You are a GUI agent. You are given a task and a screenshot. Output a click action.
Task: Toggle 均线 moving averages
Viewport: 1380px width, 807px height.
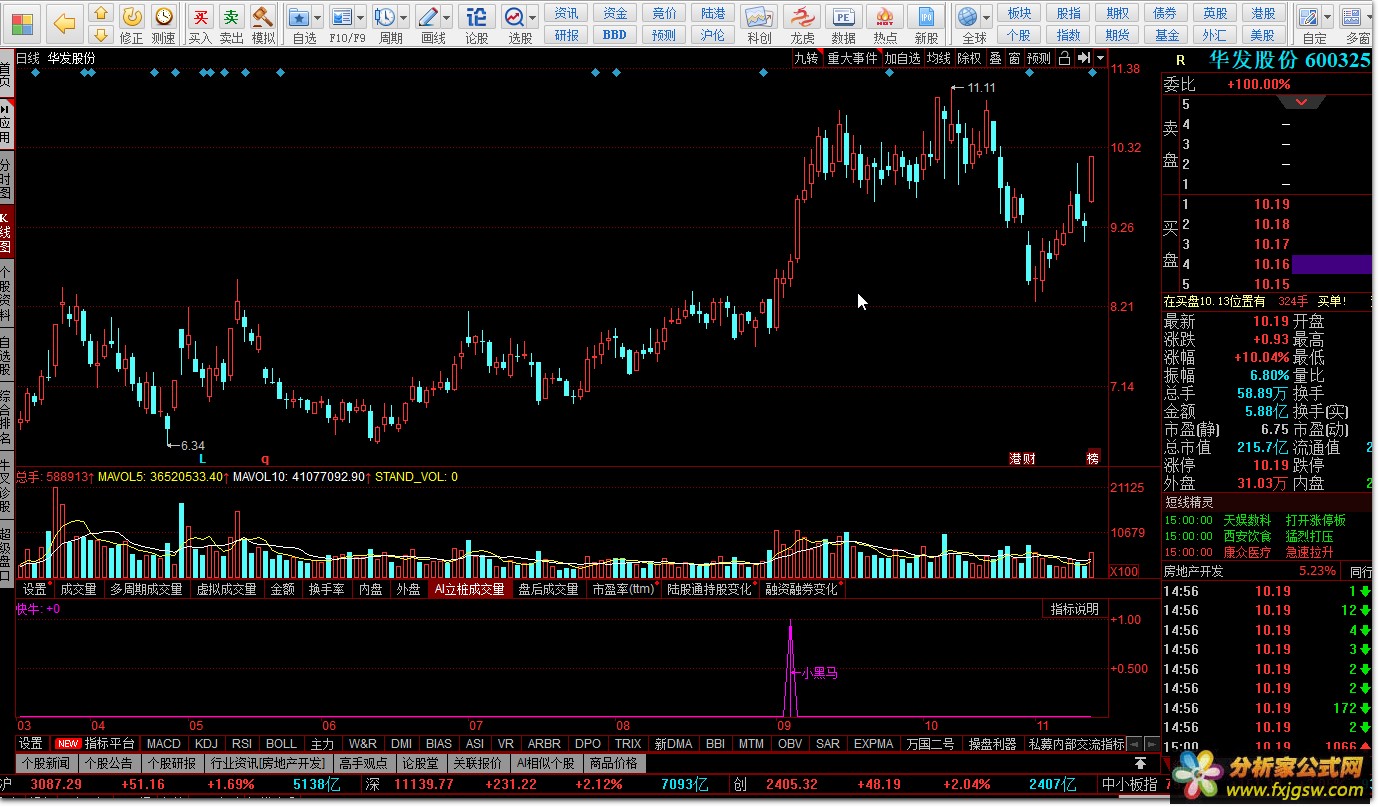click(938, 58)
